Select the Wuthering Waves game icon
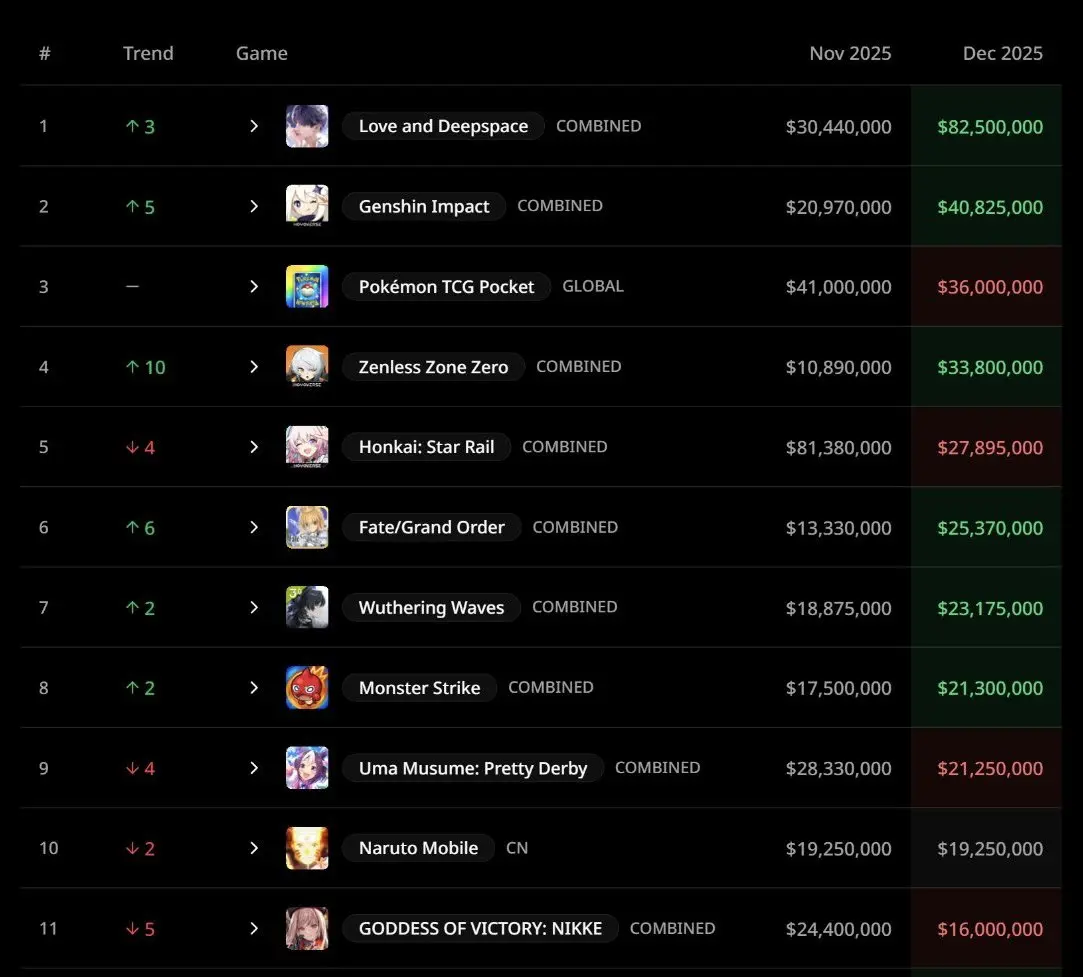Viewport: 1083px width, 977px height. tap(307, 608)
